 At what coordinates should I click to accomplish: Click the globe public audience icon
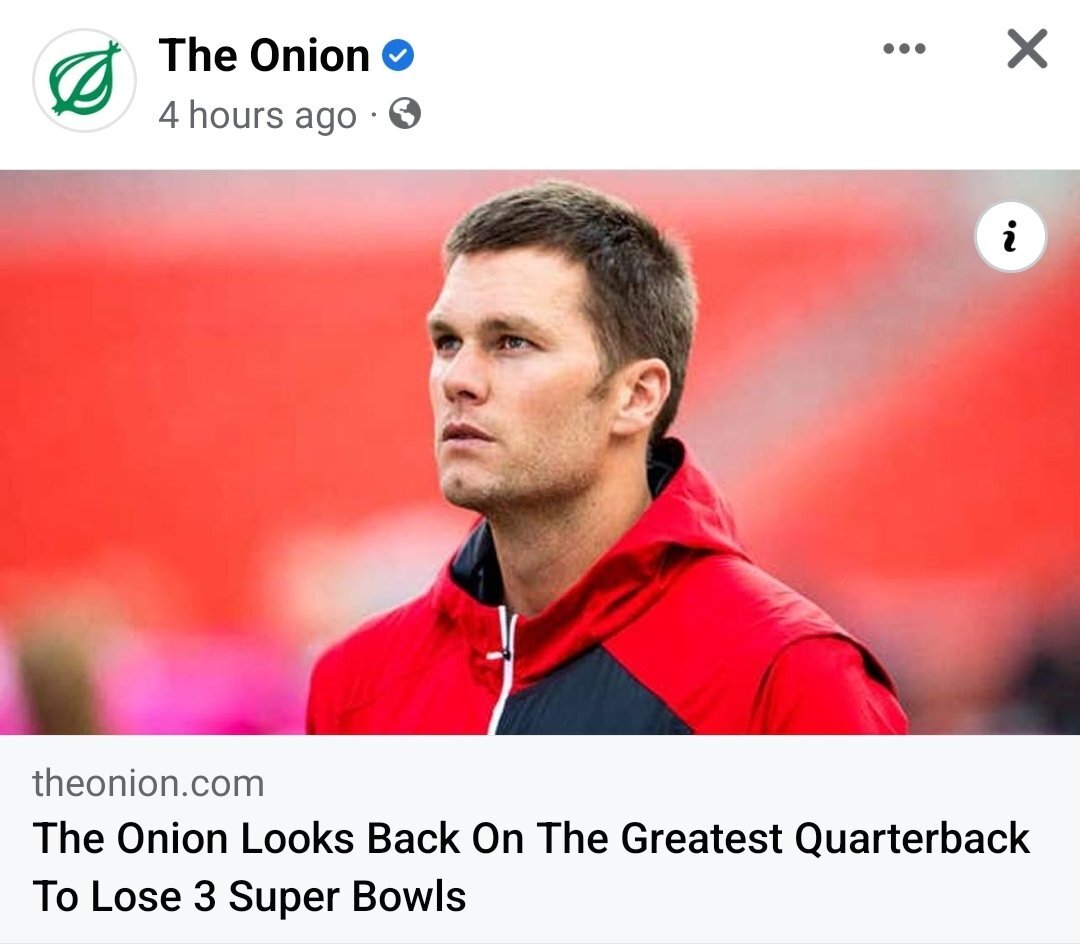tap(404, 114)
